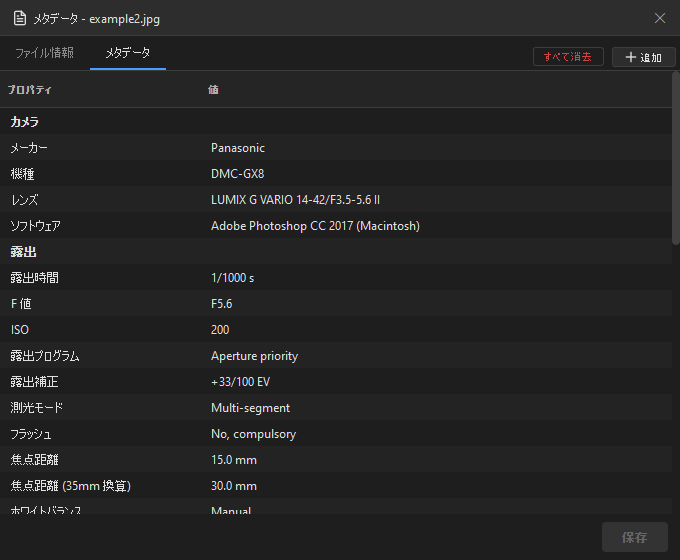Click the +33/100 EV value
The width and height of the screenshot is (680, 560).
pos(241,382)
